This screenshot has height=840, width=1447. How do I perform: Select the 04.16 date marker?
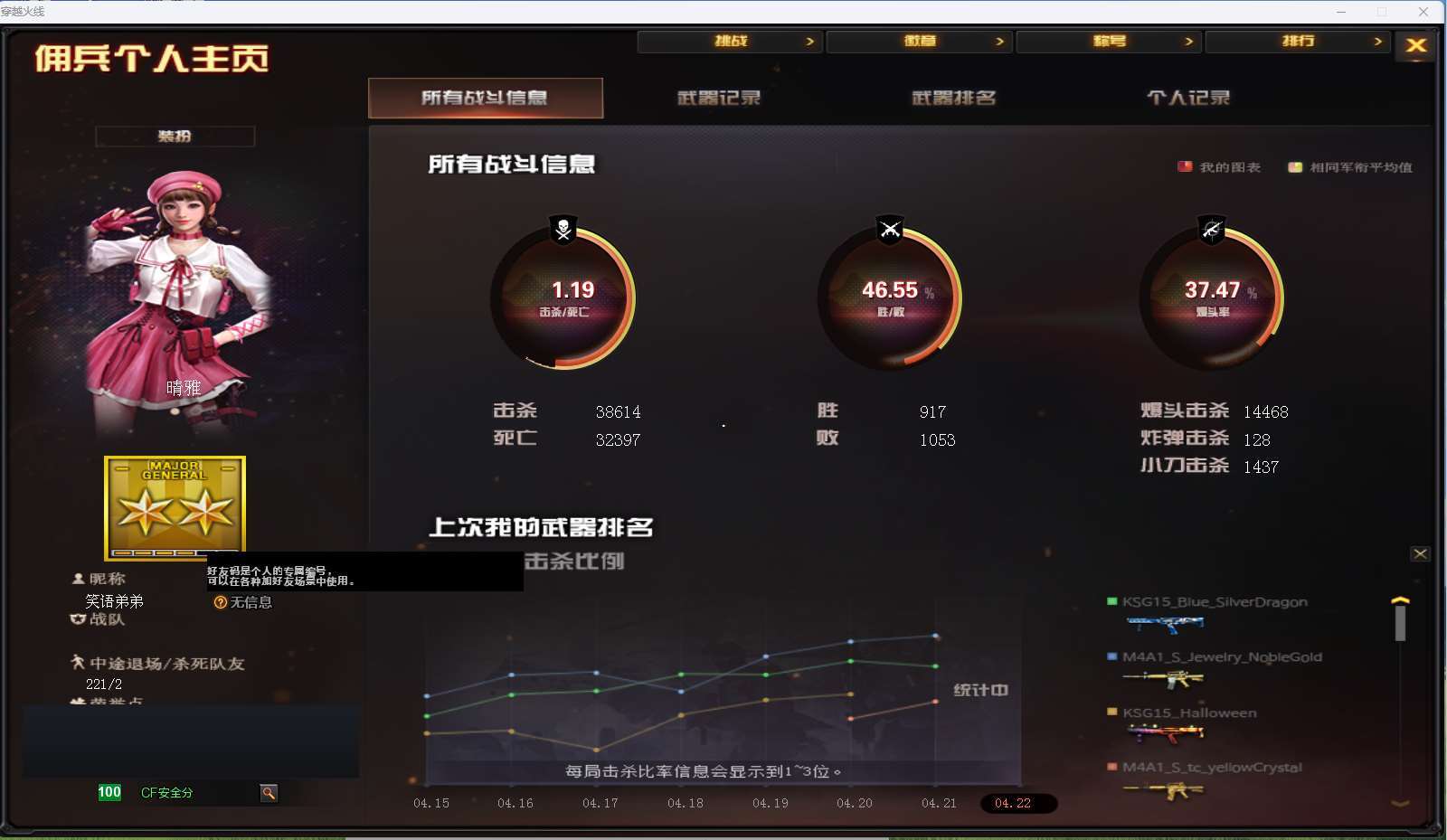515,803
